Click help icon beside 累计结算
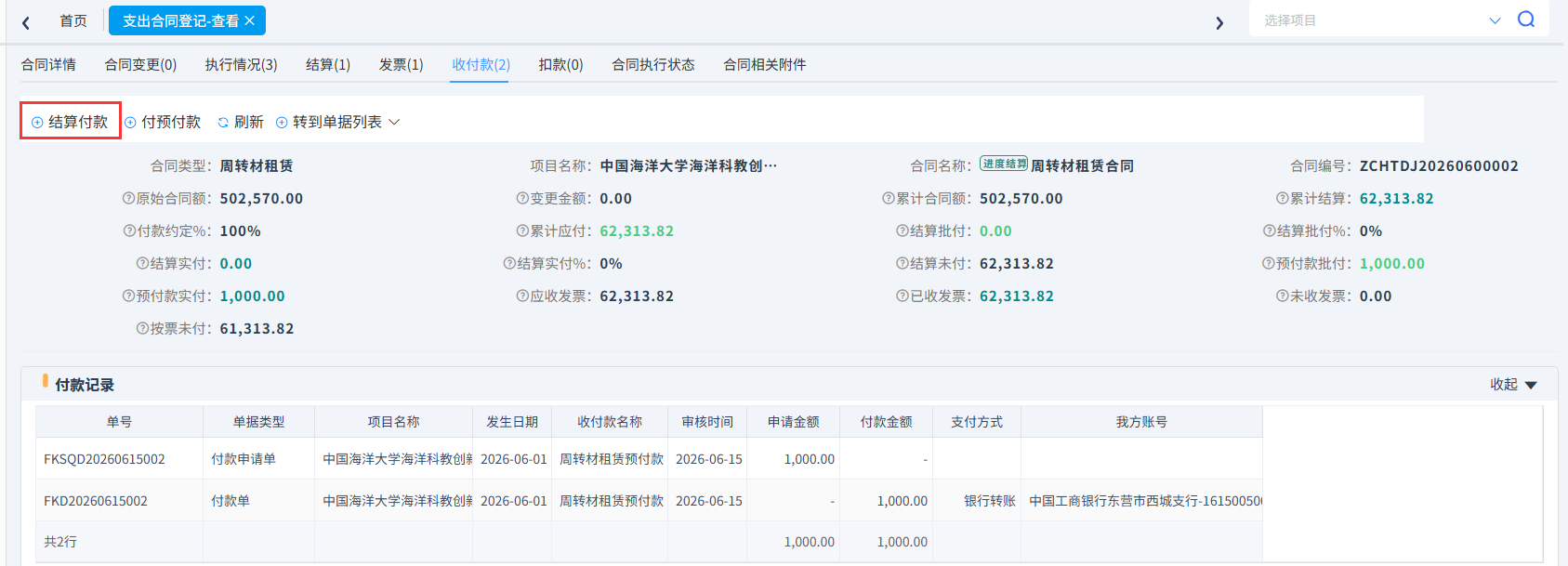 tap(1283, 199)
